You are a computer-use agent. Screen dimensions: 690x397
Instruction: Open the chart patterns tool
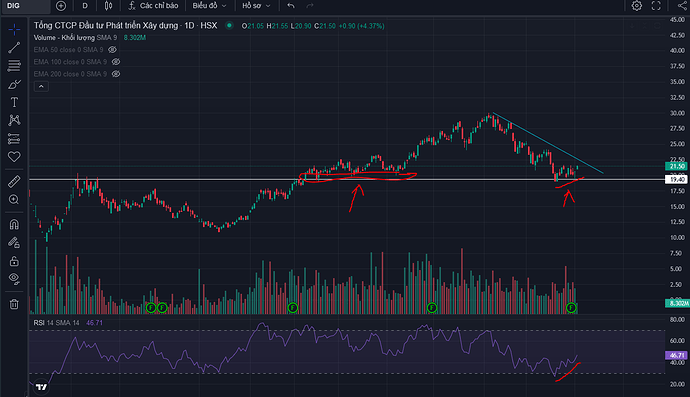[x=14, y=120]
